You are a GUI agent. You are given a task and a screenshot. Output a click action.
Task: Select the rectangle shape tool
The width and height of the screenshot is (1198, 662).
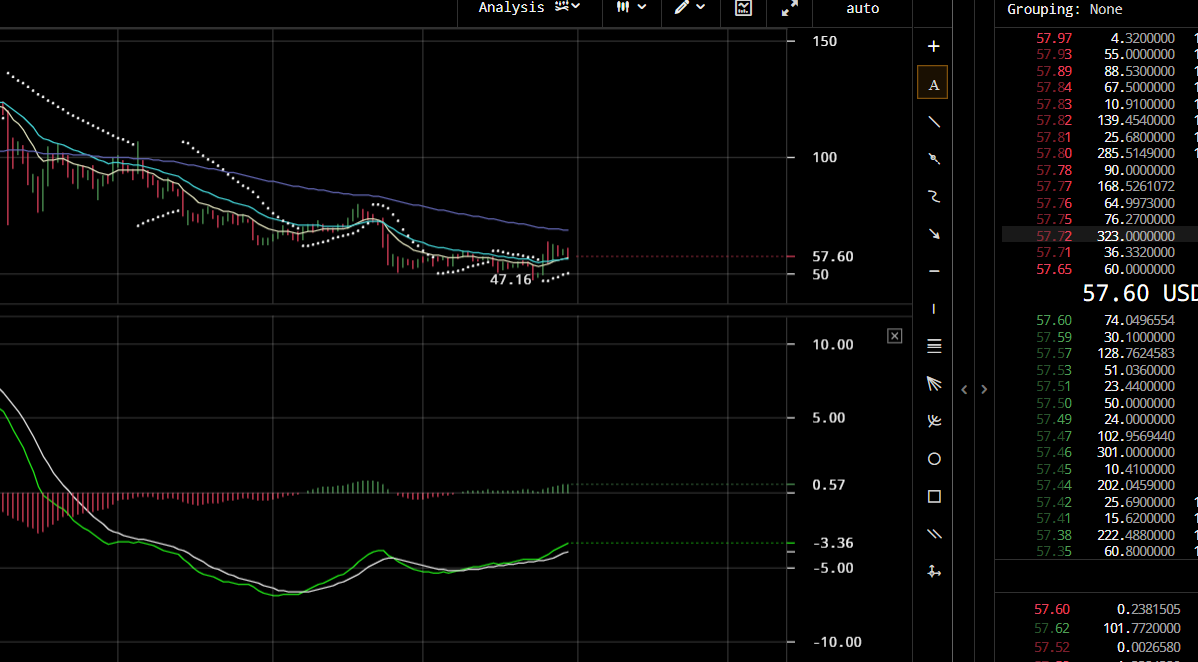[x=933, y=497]
